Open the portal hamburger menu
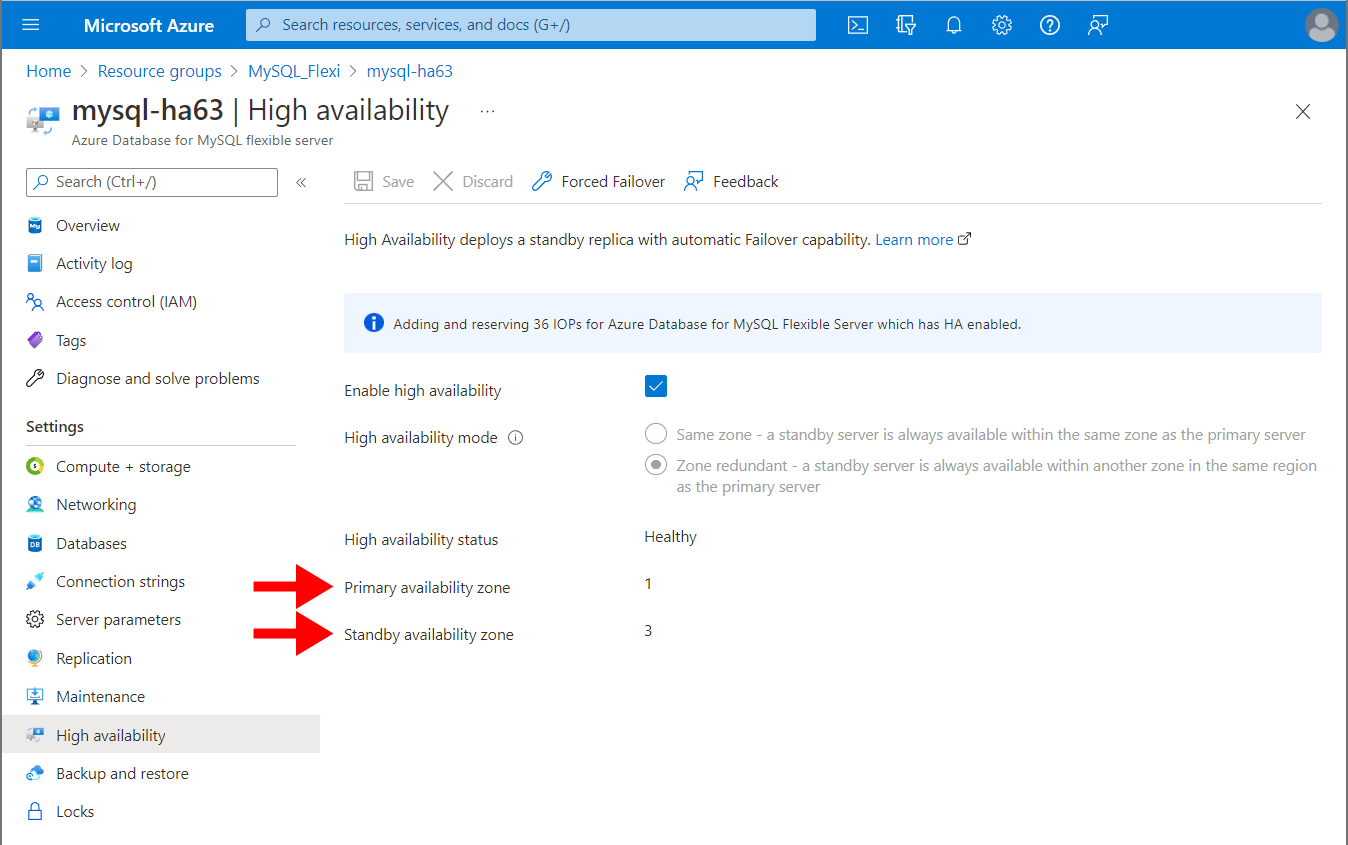Image resolution: width=1348 pixels, height=845 pixels. tap(29, 25)
